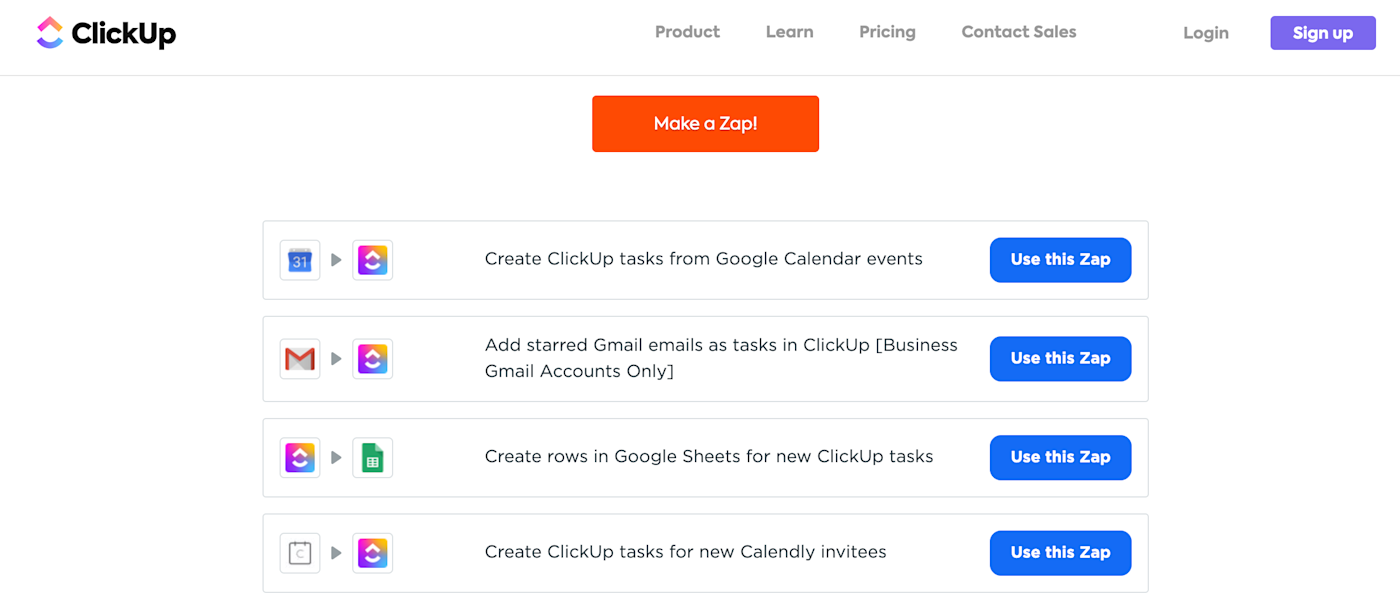
Task: Open the Learn menu
Action: click(789, 32)
